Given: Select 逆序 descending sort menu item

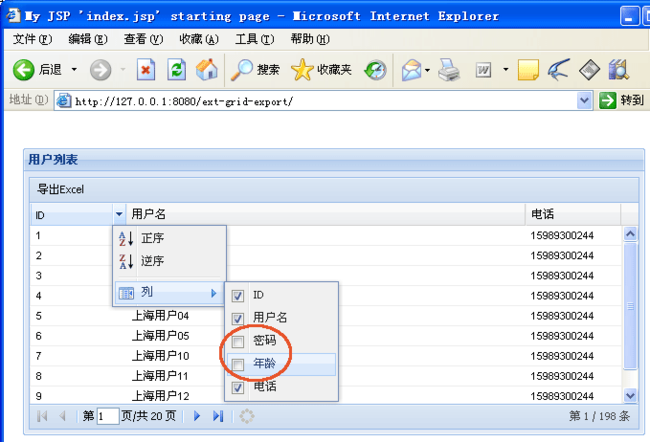Looking at the screenshot, I should pos(170,261).
